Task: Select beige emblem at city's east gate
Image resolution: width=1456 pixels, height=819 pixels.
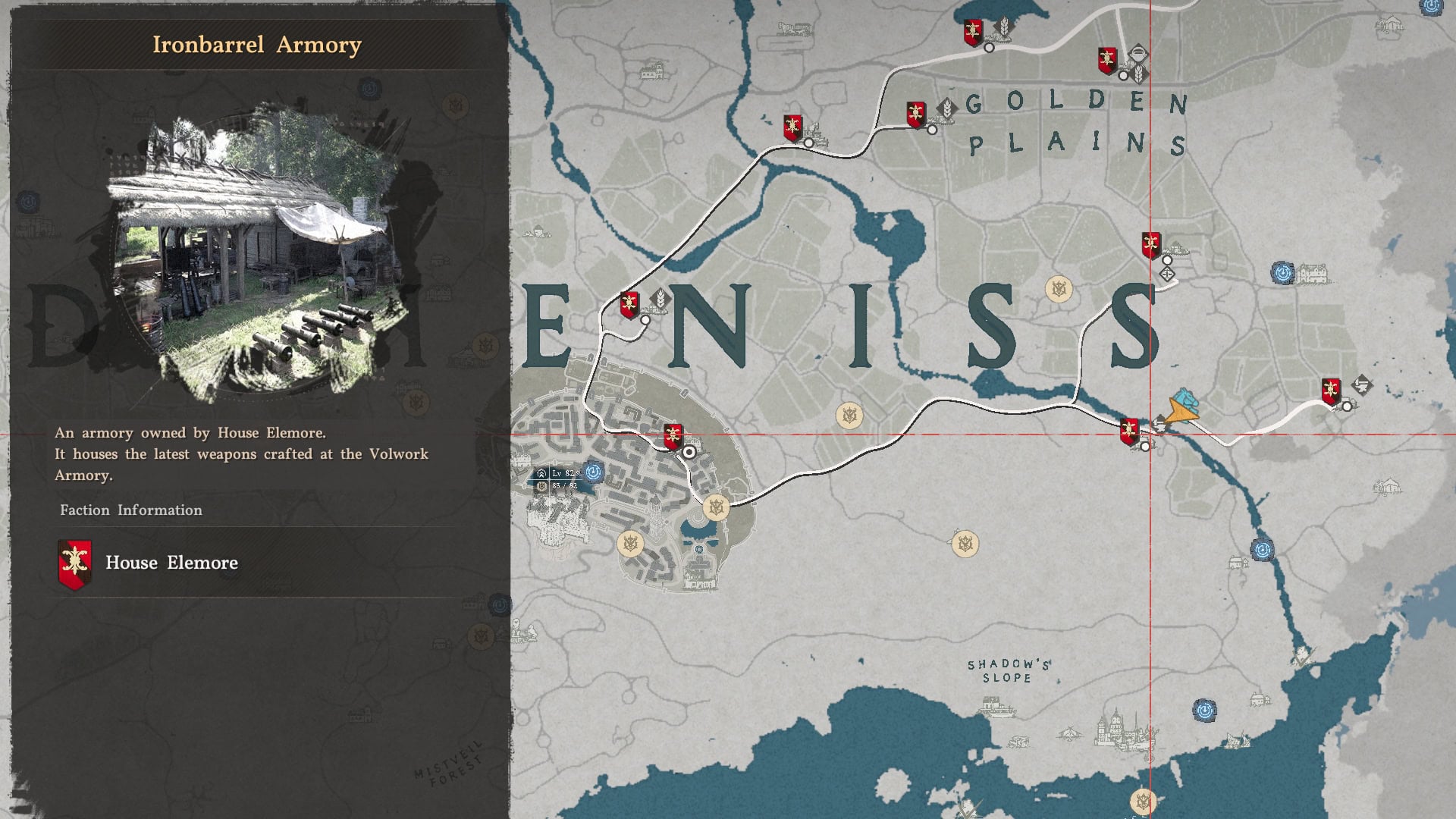Action: pyautogui.click(x=716, y=507)
